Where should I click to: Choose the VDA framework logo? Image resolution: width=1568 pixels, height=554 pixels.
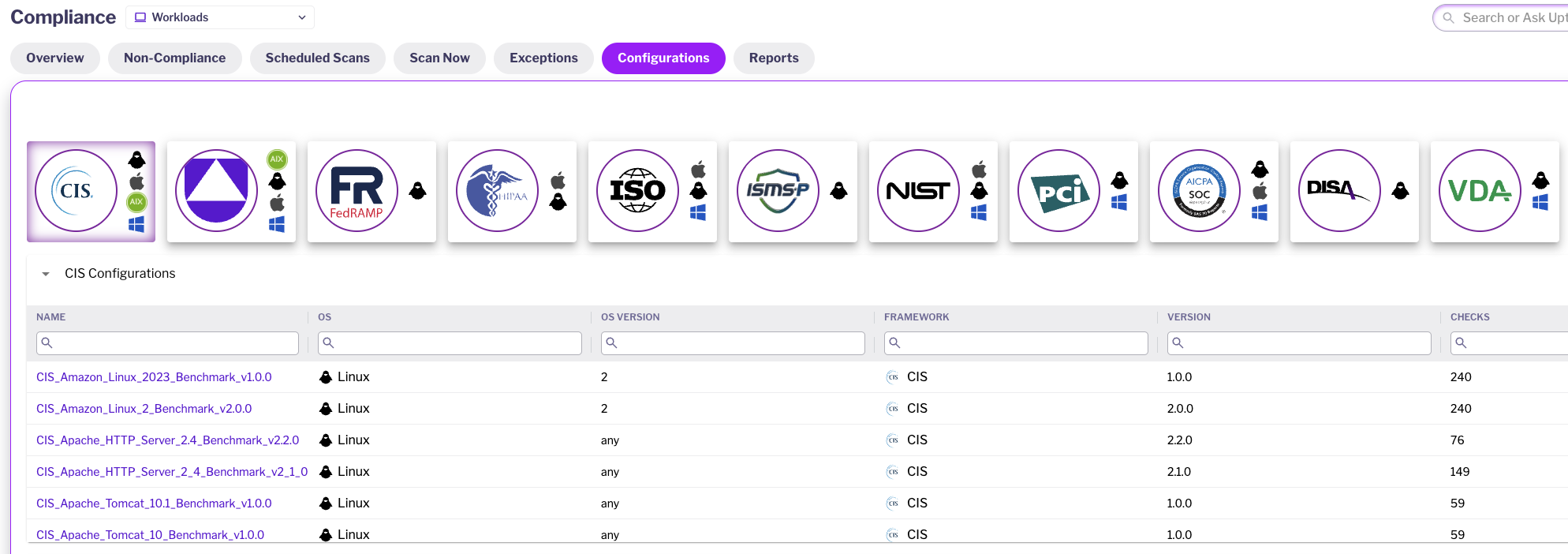pyautogui.click(x=1480, y=191)
